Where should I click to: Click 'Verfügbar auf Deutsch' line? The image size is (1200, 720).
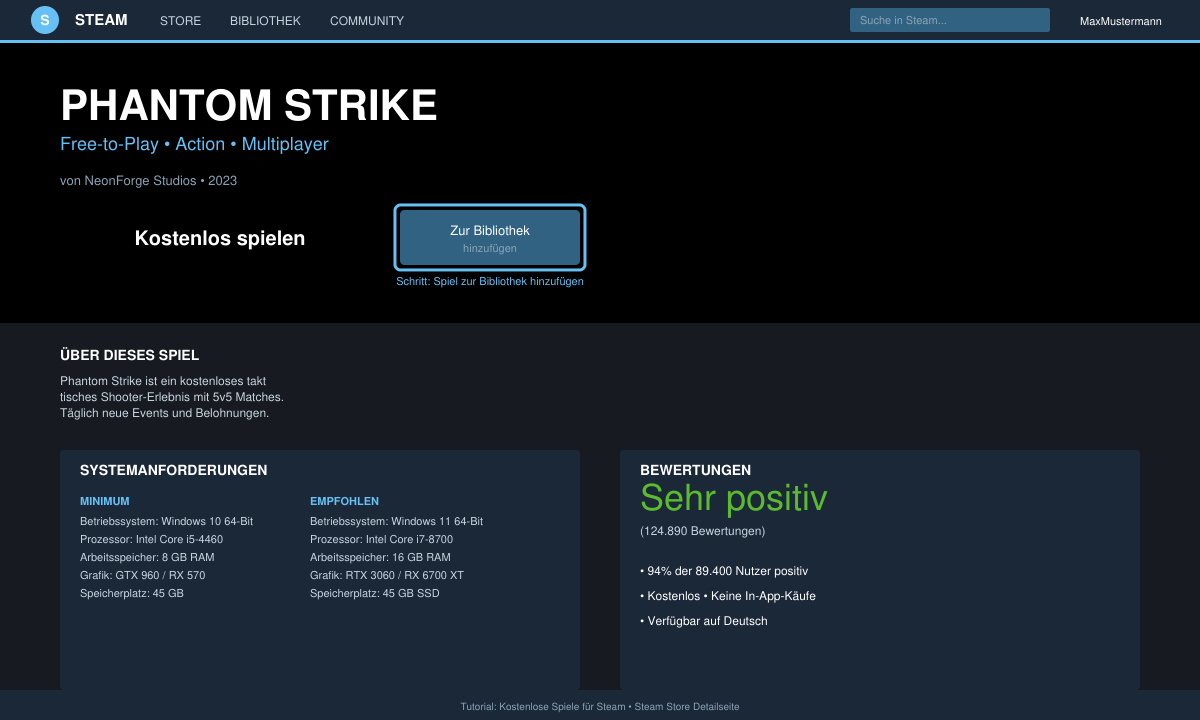pyautogui.click(x=704, y=621)
